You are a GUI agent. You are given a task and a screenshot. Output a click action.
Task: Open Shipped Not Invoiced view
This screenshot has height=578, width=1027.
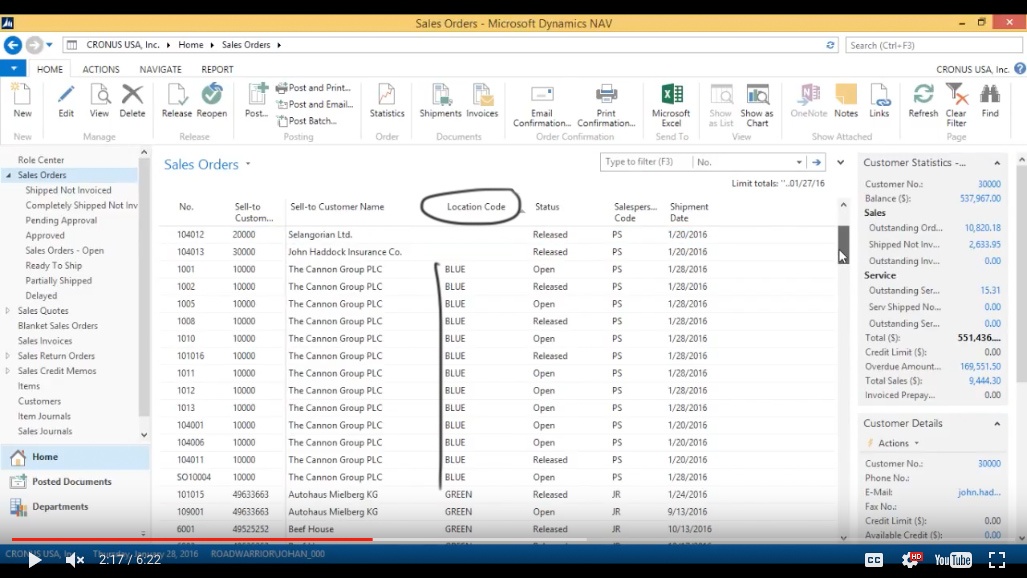coord(68,190)
